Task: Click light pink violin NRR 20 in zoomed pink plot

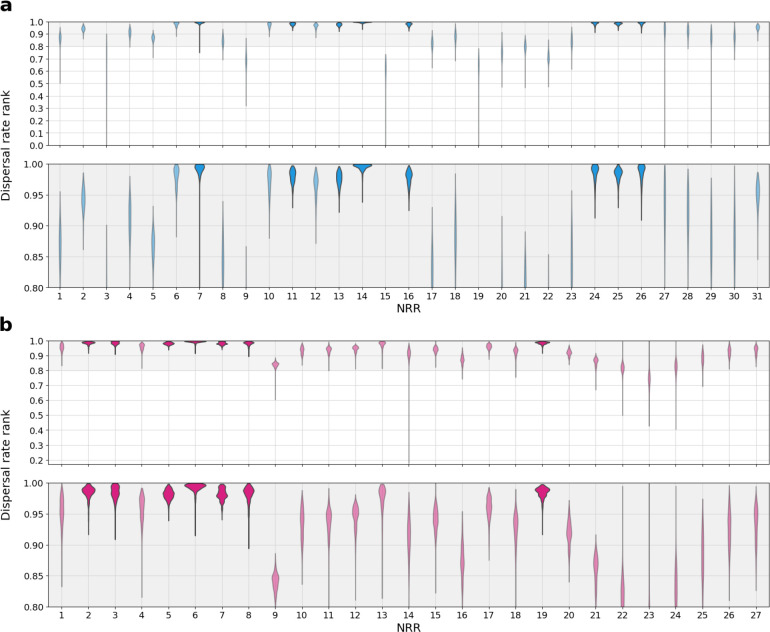Action: [x=569, y=533]
